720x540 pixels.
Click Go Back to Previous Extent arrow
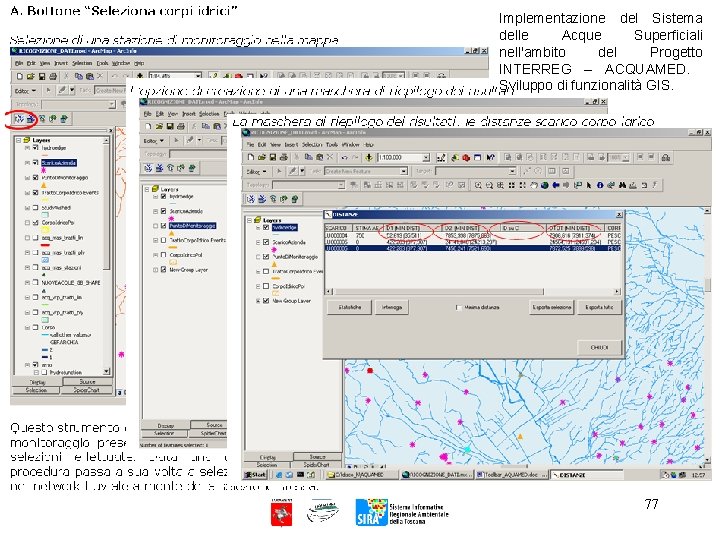[x=556, y=185]
